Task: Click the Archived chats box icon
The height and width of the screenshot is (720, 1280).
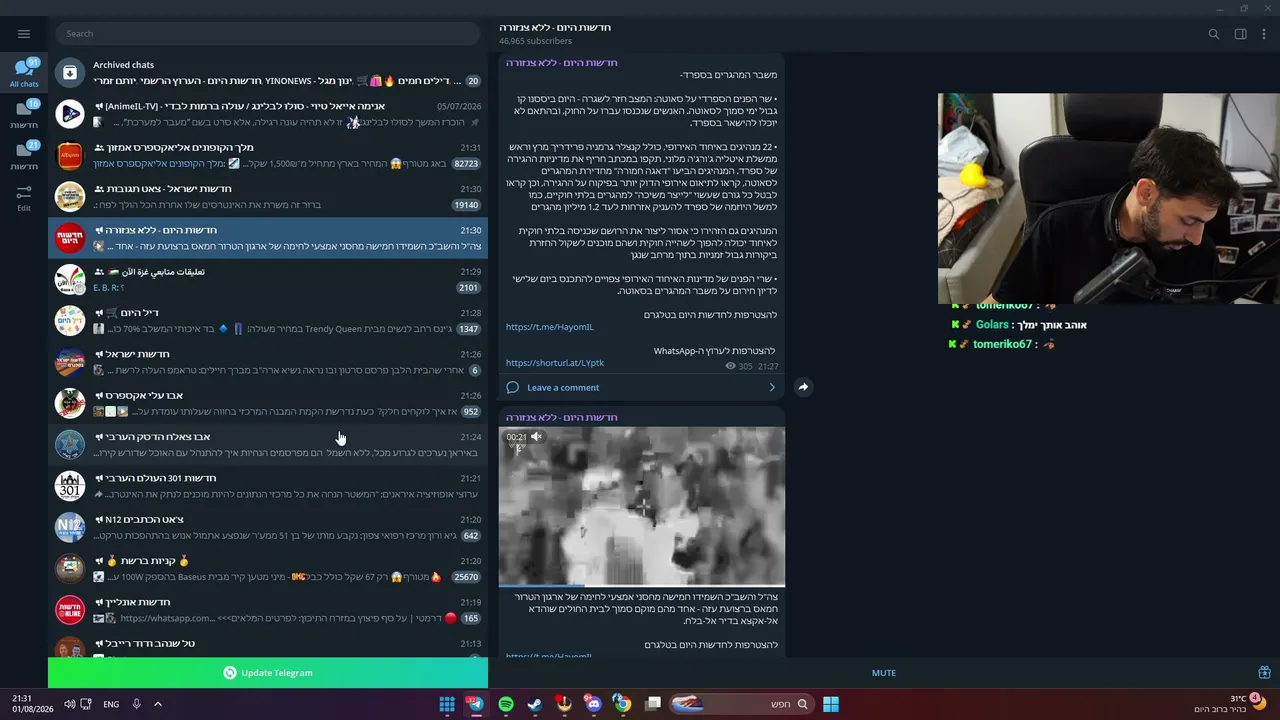Action: pyautogui.click(x=69, y=72)
